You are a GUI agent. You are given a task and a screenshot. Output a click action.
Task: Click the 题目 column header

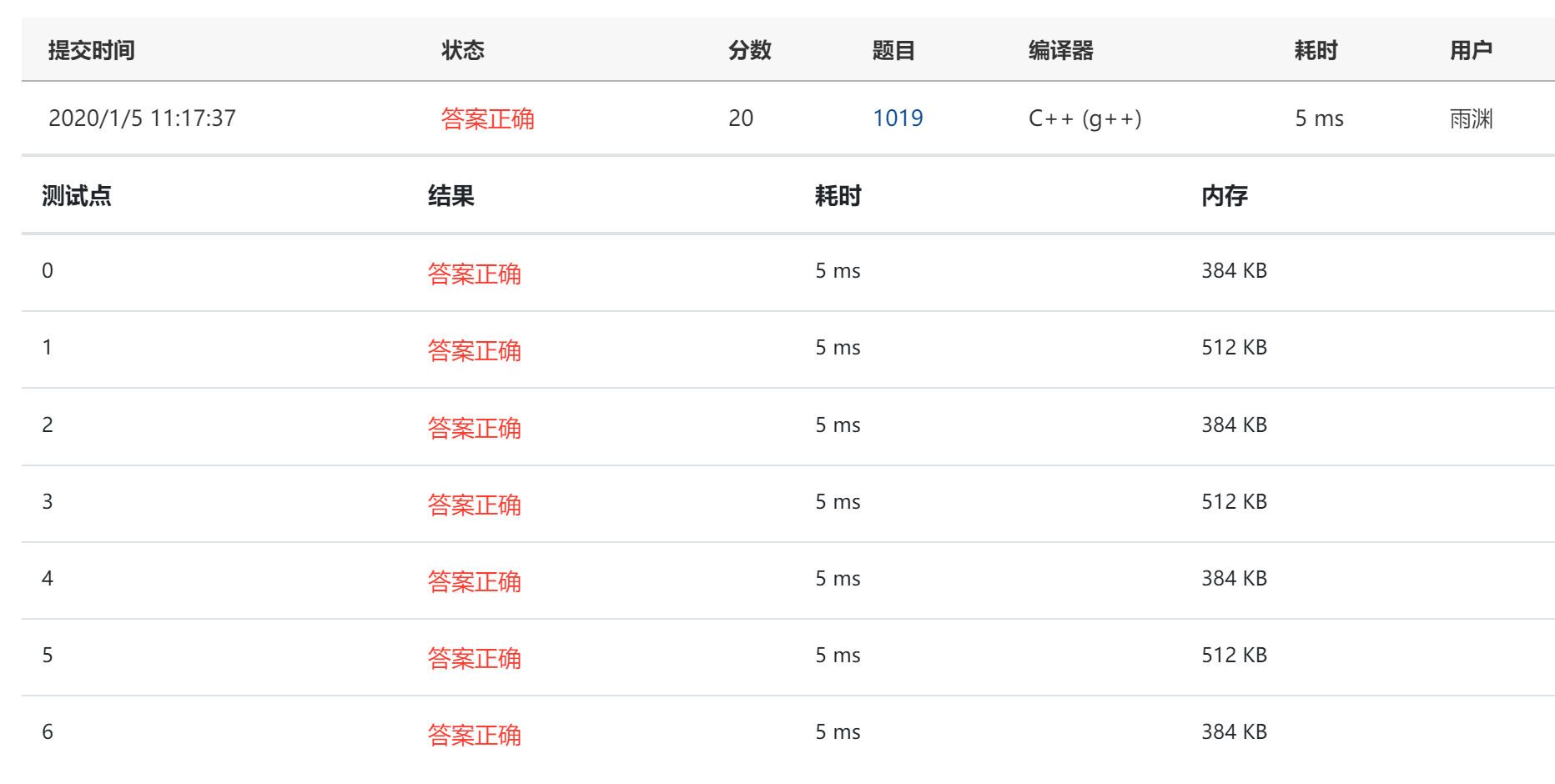[x=892, y=50]
